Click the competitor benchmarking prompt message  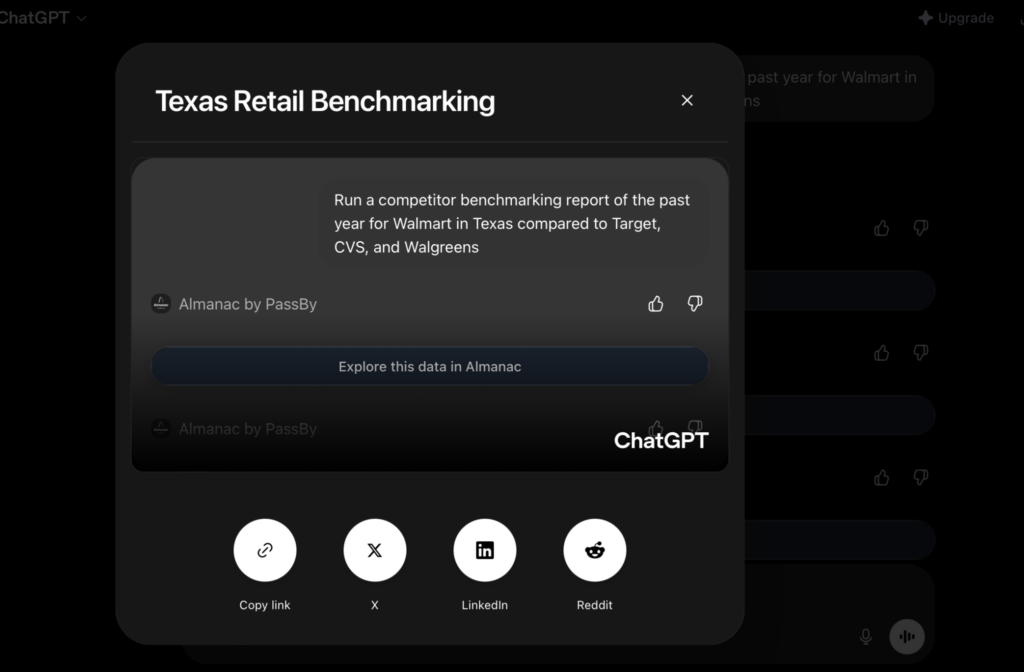tap(513, 223)
